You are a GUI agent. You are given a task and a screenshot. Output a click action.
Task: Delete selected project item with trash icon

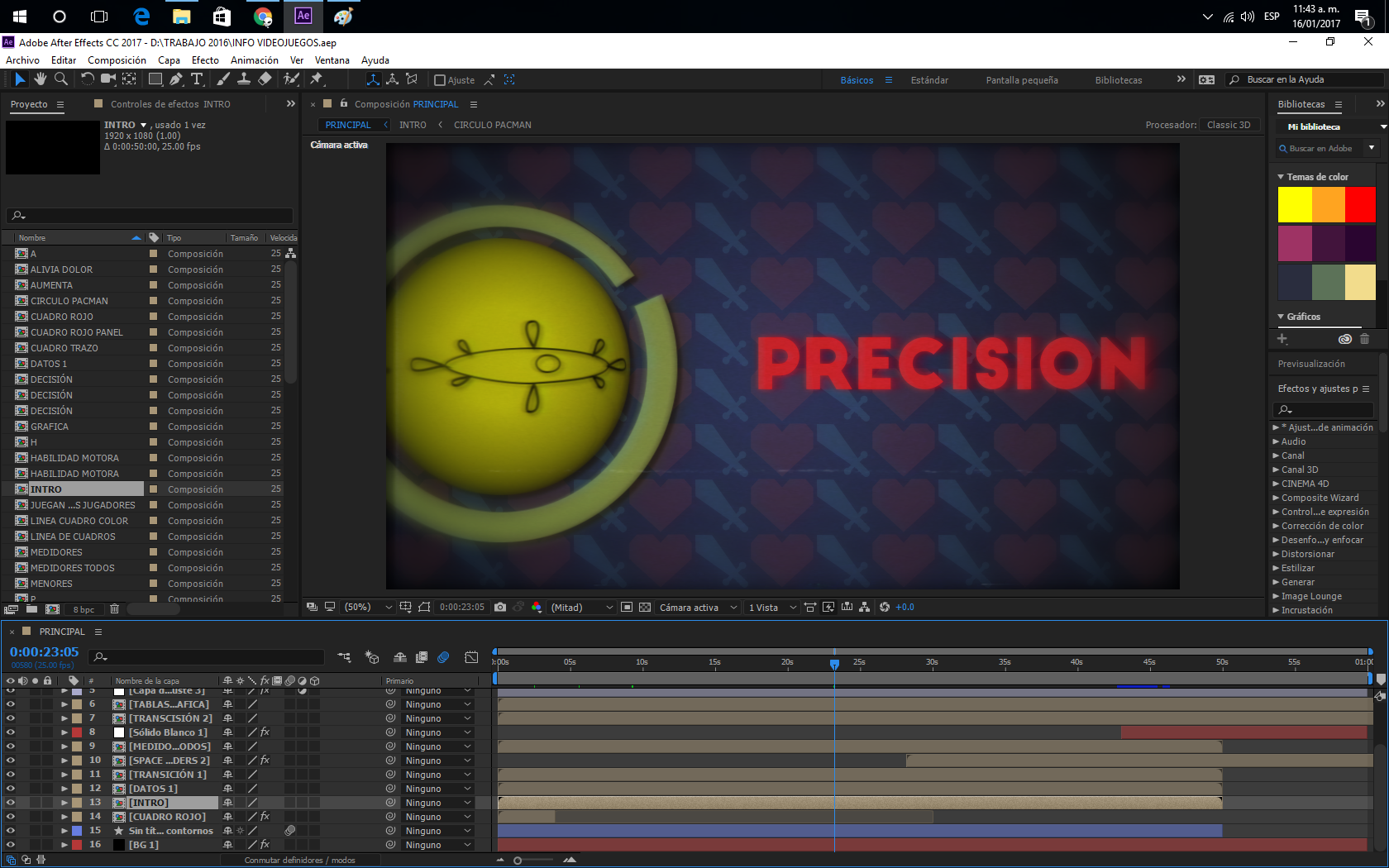115,609
